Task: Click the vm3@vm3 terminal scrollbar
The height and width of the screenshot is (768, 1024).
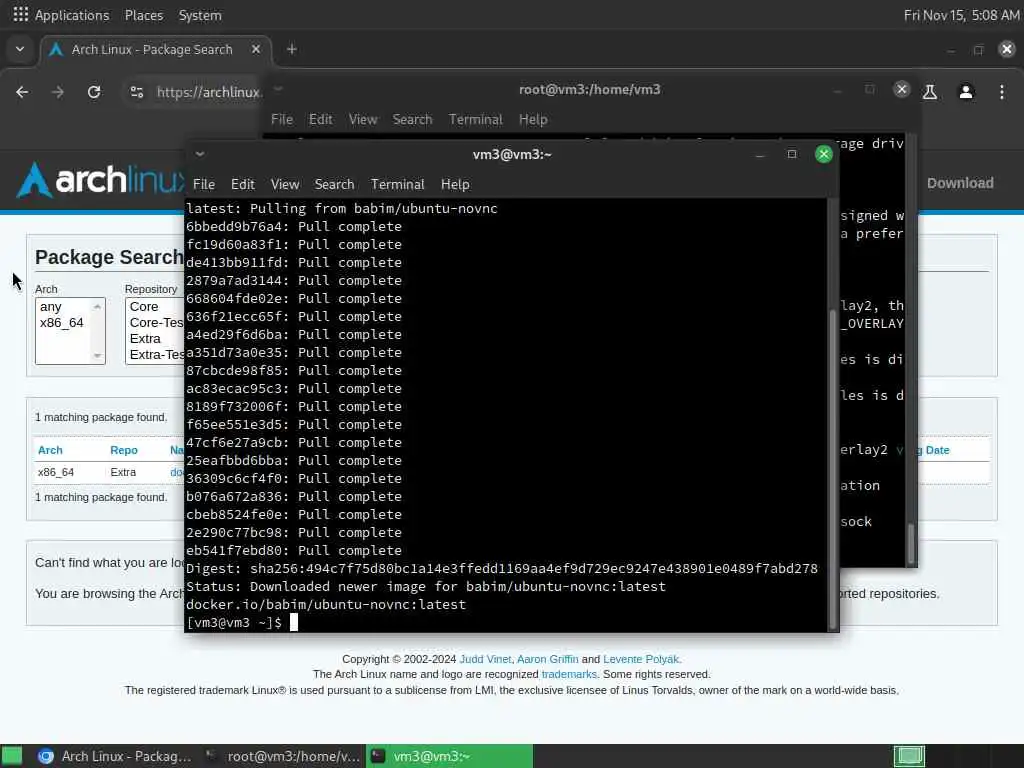Action: coord(833,467)
